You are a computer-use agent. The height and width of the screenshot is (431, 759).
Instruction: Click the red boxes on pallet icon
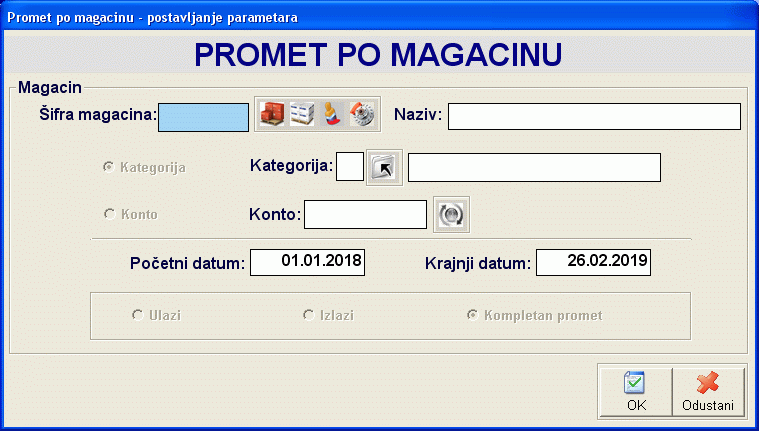click(272, 114)
